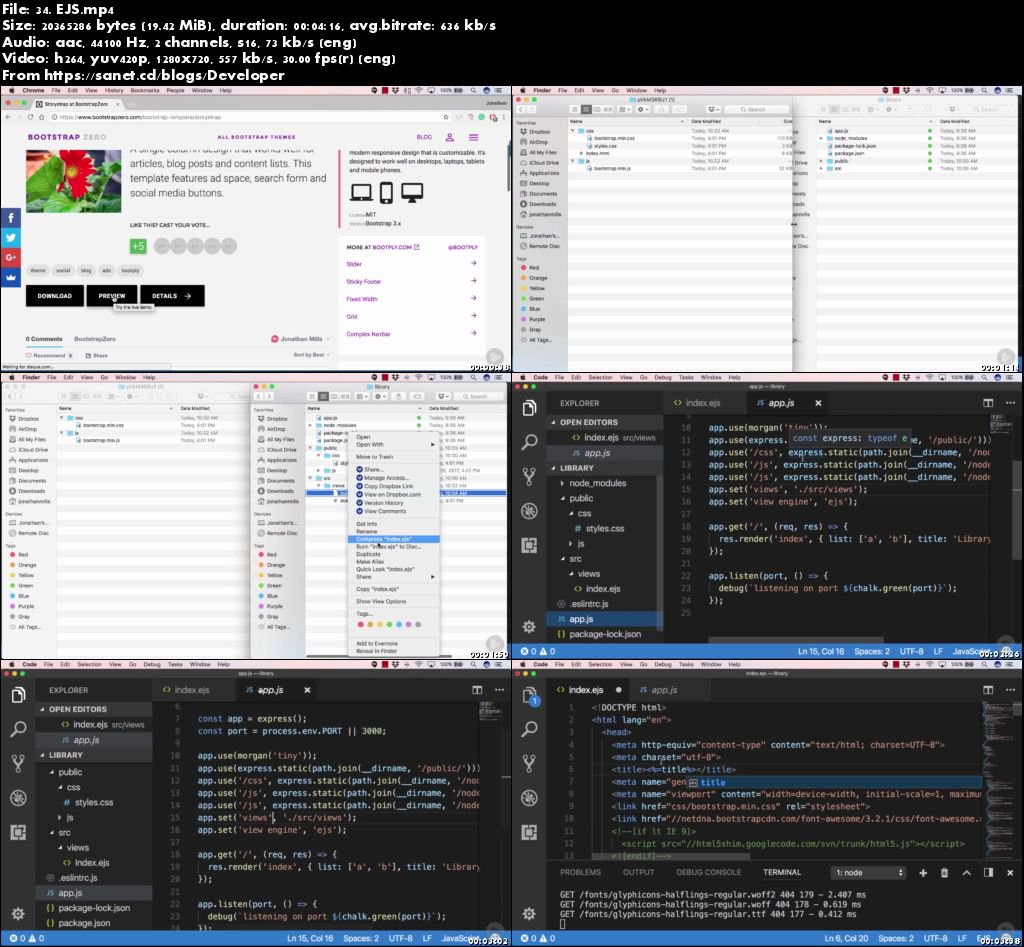Image resolution: width=1024 pixels, height=947 pixels.
Task: Open the 'Sticky Footer' link
Action: pyautogui.click(x=364, y=281)
